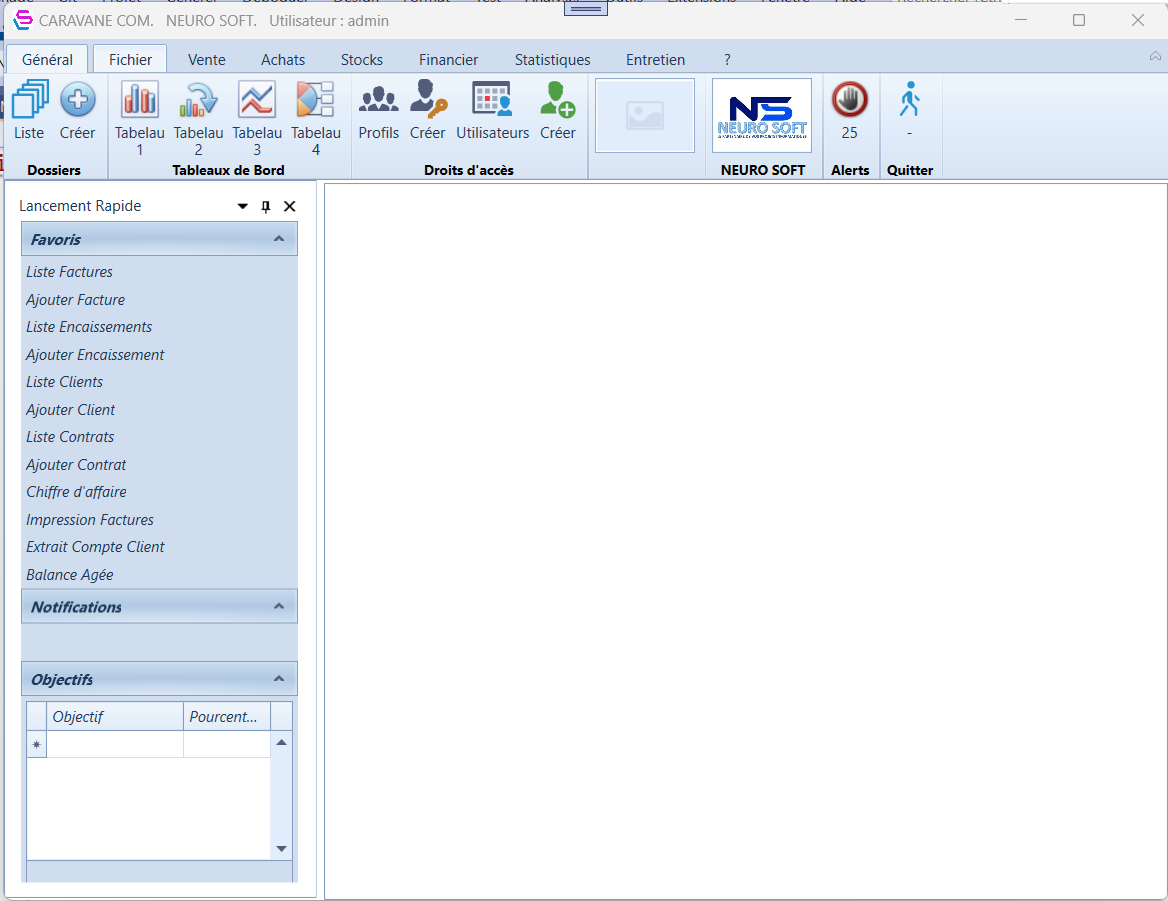Collapse the Notifications section

(x=279, y=606)
